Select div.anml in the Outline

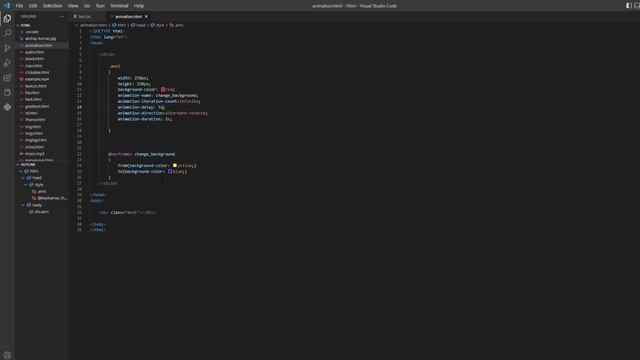[42, 212]
